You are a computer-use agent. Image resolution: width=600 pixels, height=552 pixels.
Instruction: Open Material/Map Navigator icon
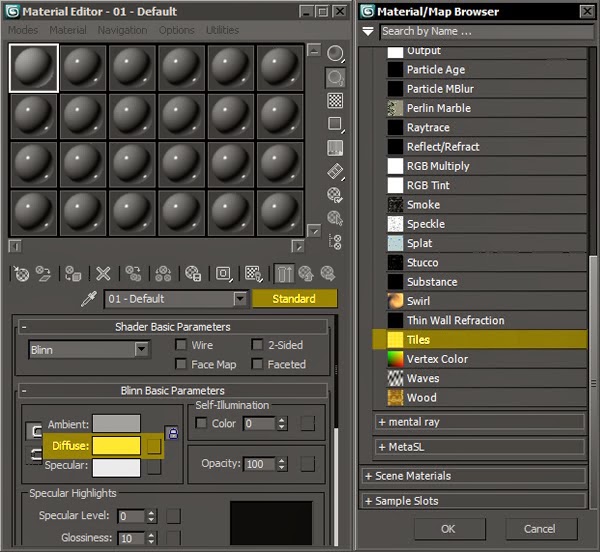[x=335, y=242]
